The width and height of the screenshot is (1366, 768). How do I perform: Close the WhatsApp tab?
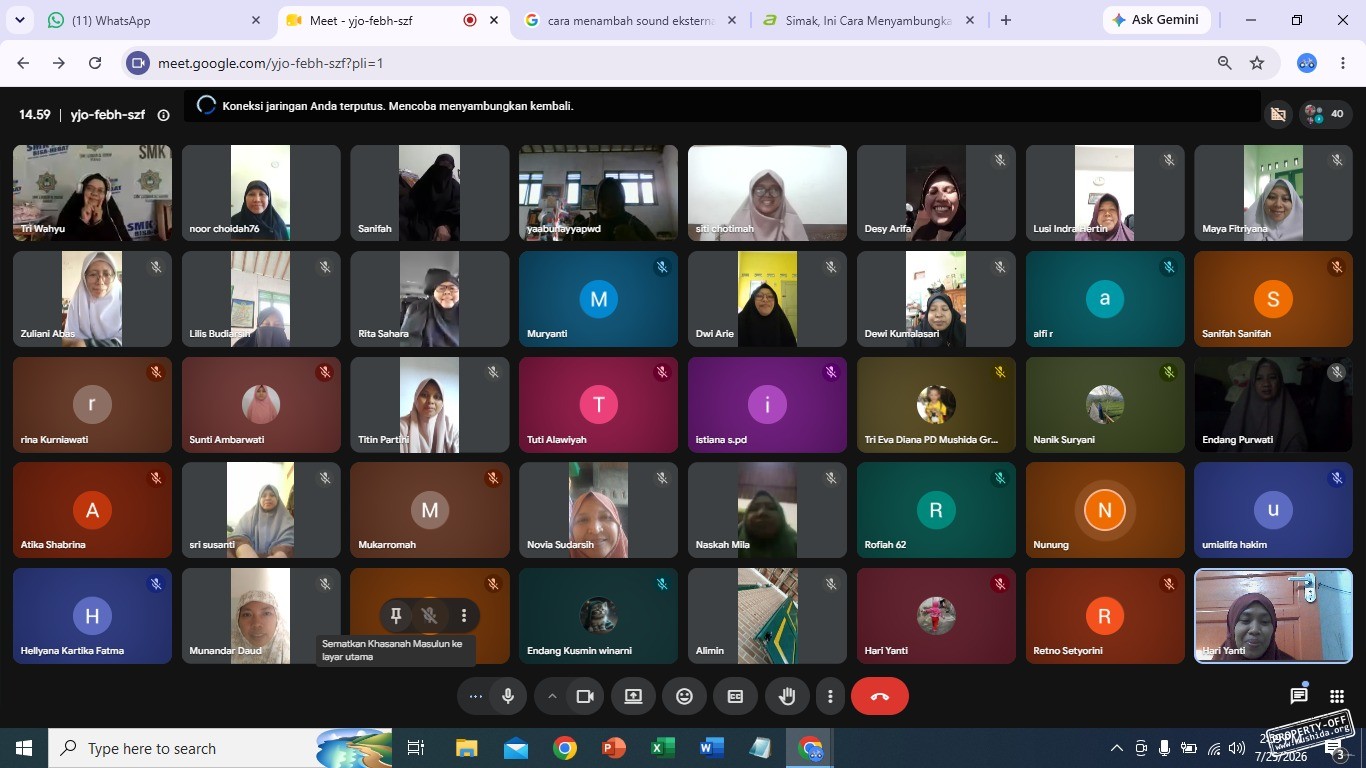256,20
